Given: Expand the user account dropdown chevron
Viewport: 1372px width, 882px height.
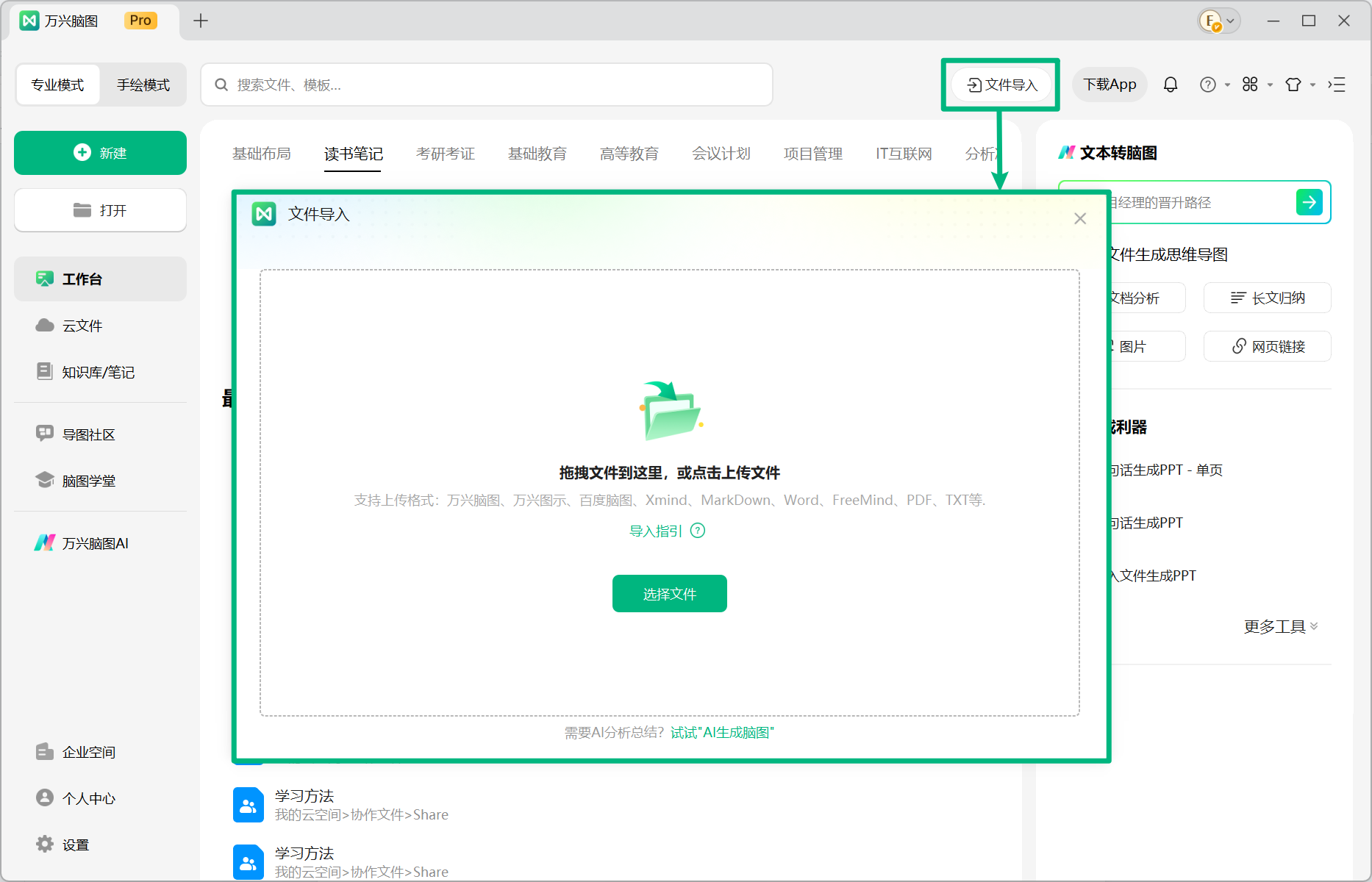Looking at the screenshot, I should (x=1231, y=21).
